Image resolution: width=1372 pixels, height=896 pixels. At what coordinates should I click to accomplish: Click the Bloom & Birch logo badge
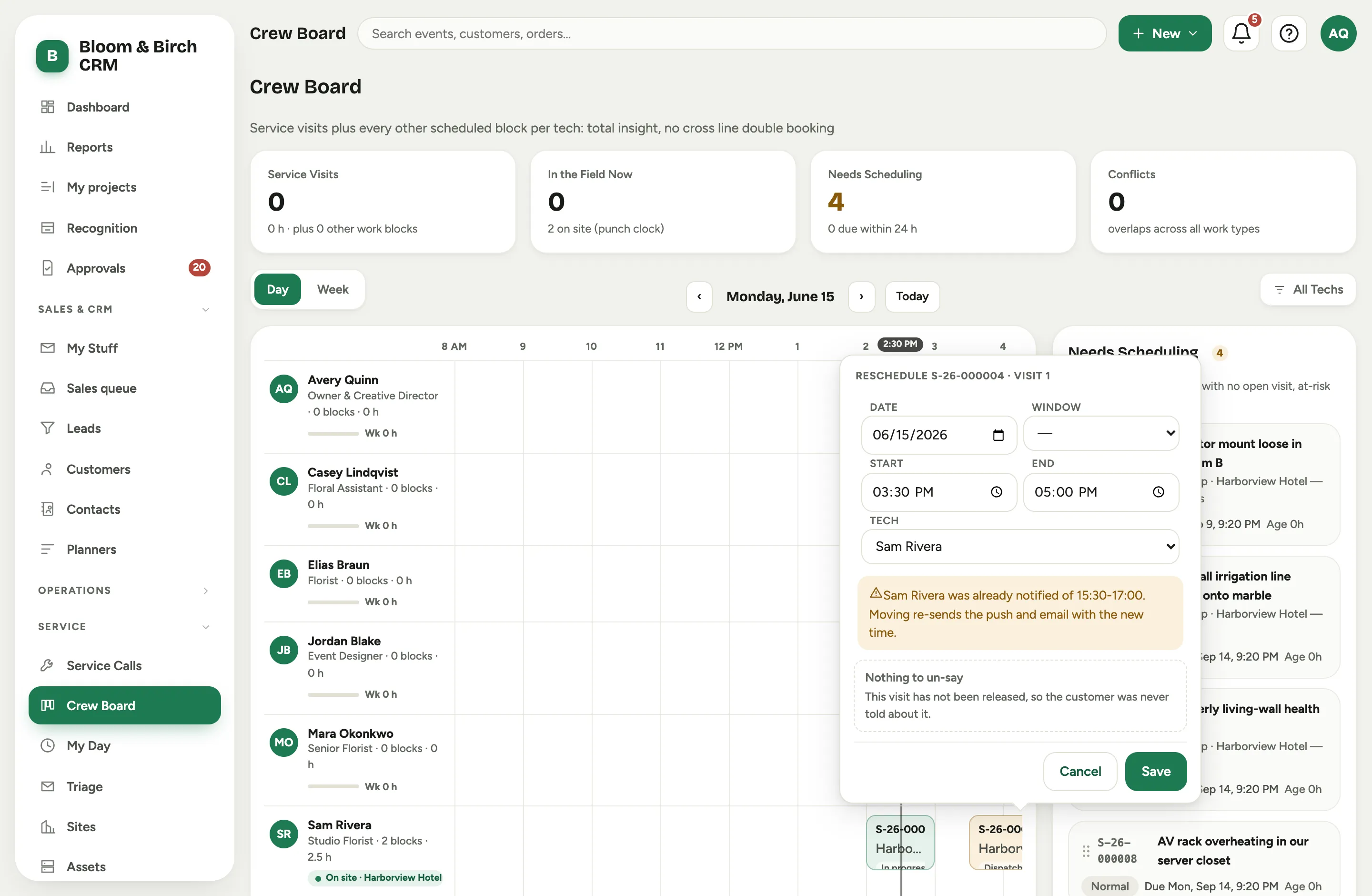pyautogui.click(x=52, y=55)
